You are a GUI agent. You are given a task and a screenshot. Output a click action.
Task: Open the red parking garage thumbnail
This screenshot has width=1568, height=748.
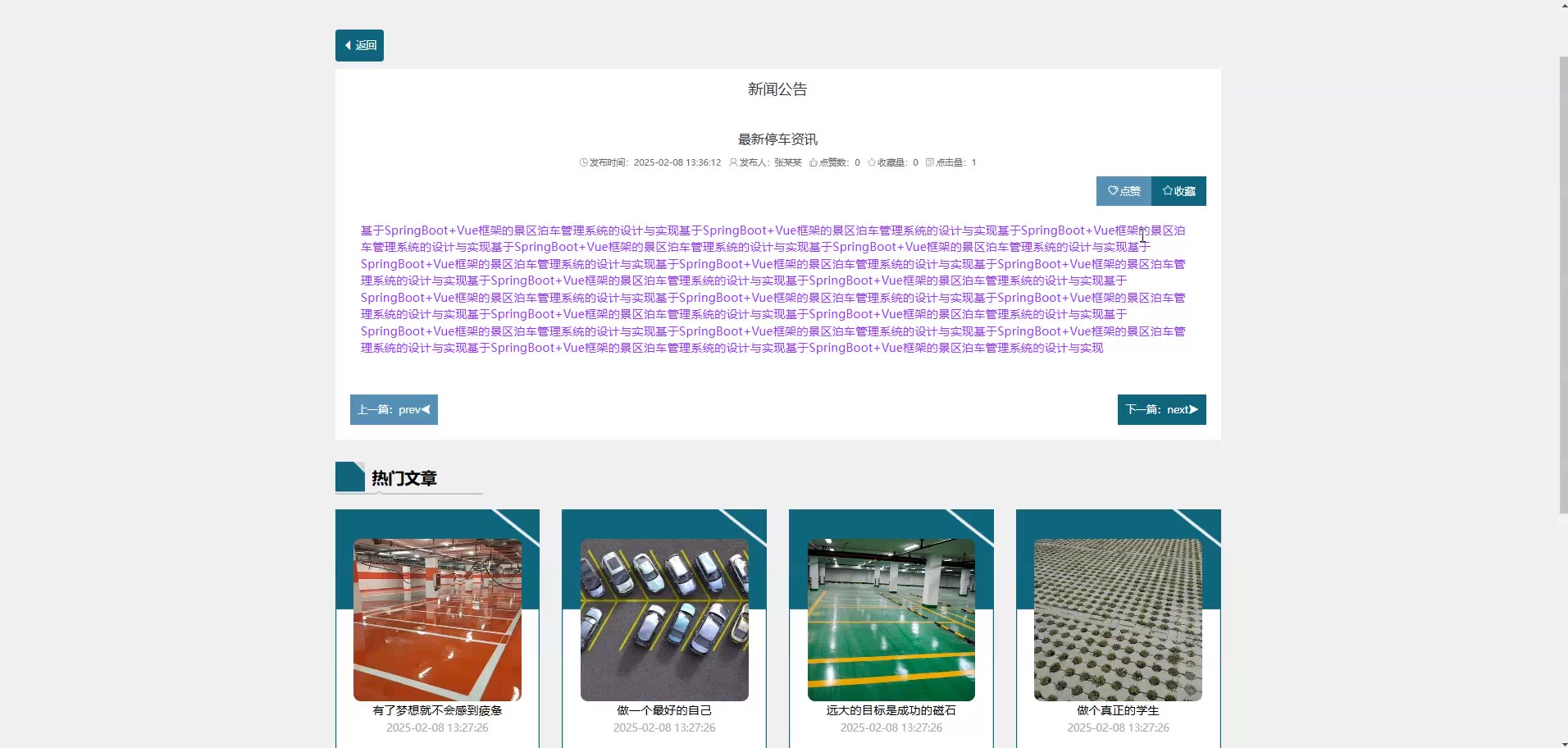point(437,619)
